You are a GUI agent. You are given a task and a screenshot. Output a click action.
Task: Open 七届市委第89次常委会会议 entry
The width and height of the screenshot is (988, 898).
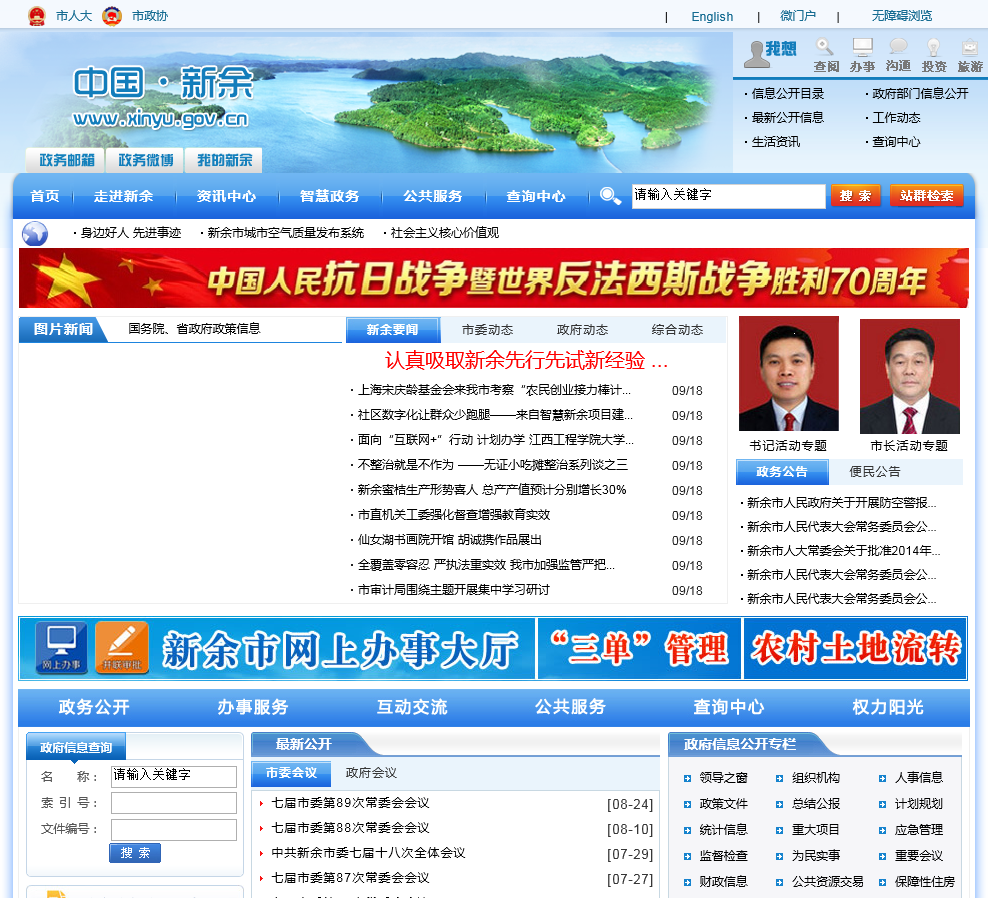click(x=350, y=803)
